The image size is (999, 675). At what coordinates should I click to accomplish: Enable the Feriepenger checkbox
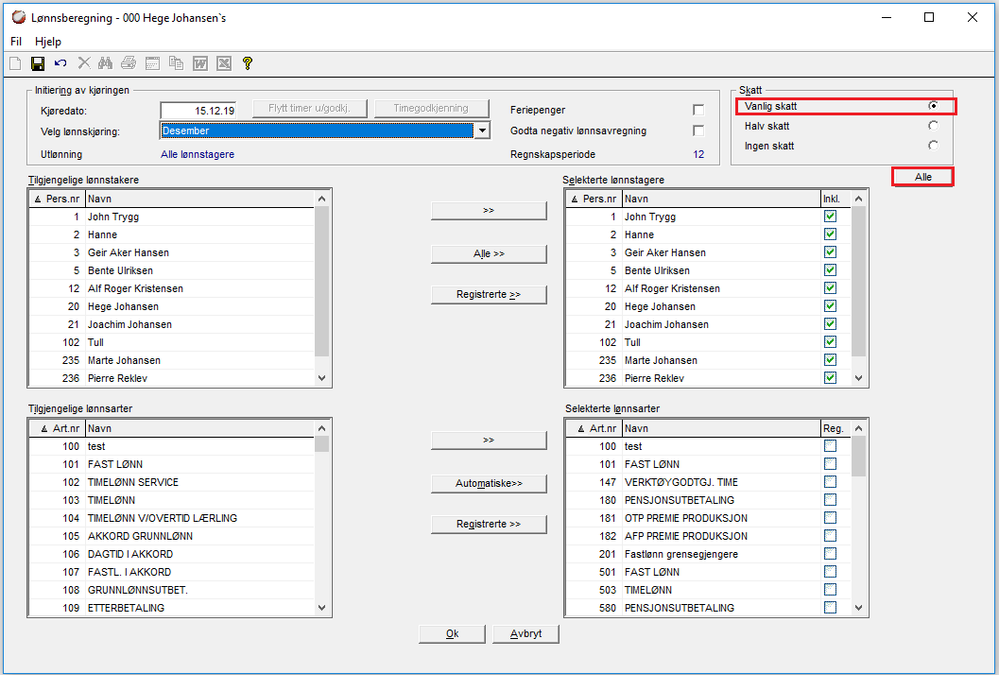[x=698, y=110]
